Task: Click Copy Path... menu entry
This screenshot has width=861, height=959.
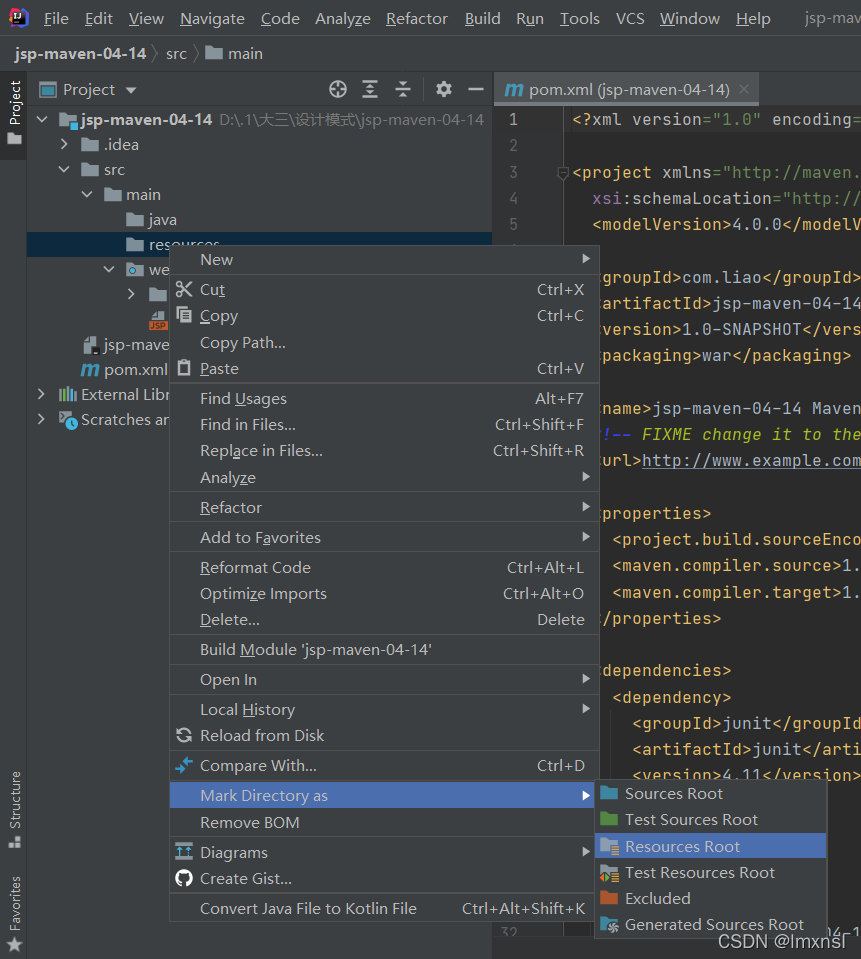Action: coord(384,342)
